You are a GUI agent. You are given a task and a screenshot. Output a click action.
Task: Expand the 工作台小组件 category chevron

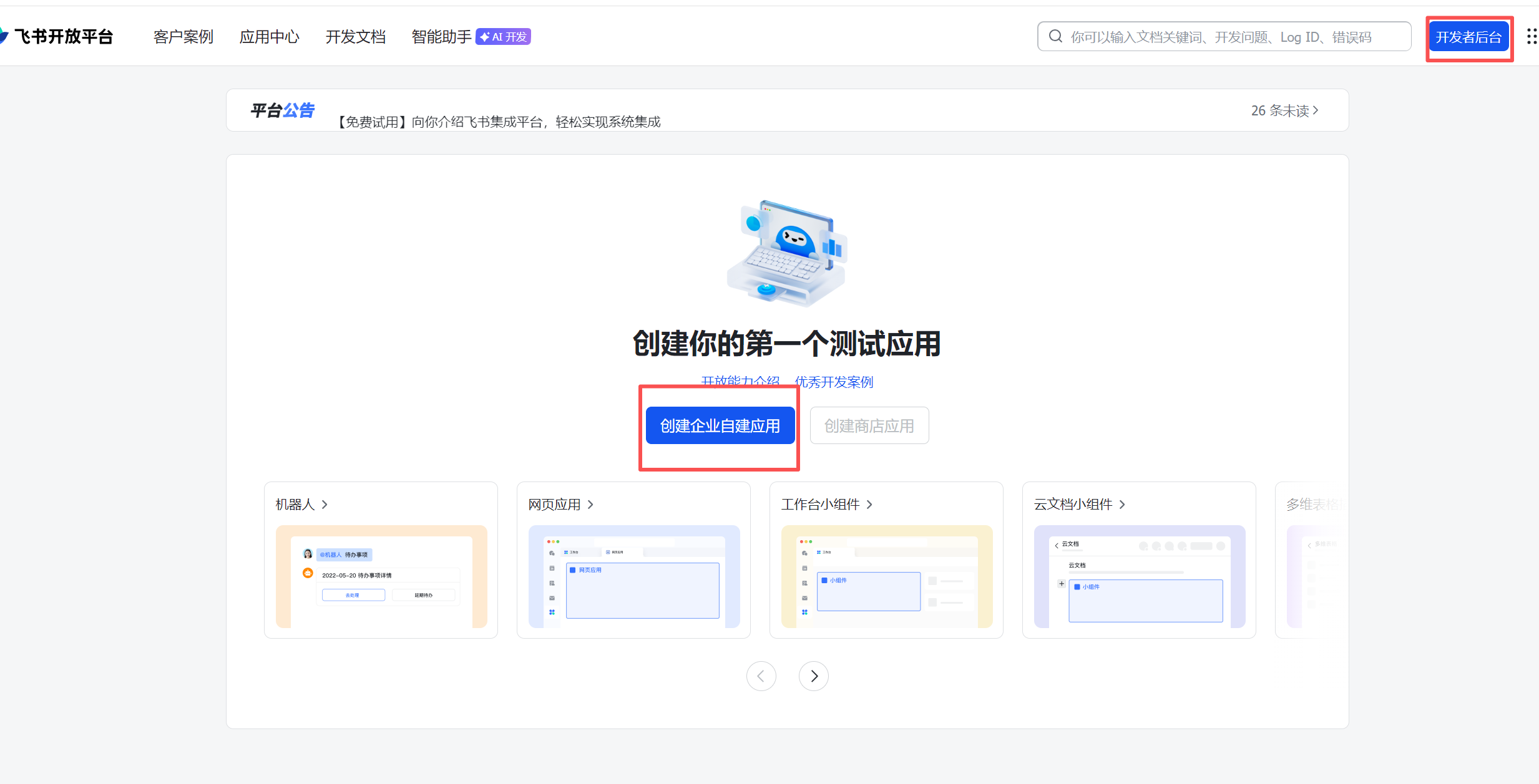tap(869, 505)
